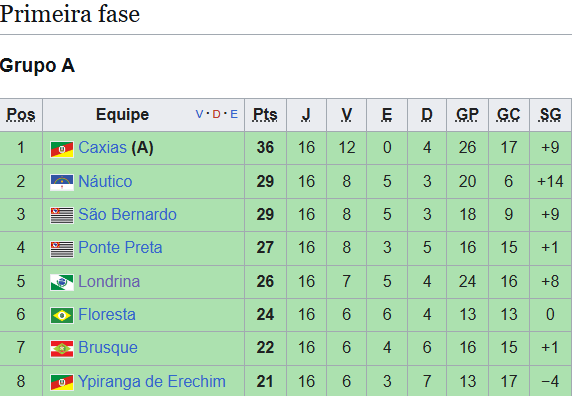Click the São Paulo flag beside São Bernardo

tap(62, 216)
